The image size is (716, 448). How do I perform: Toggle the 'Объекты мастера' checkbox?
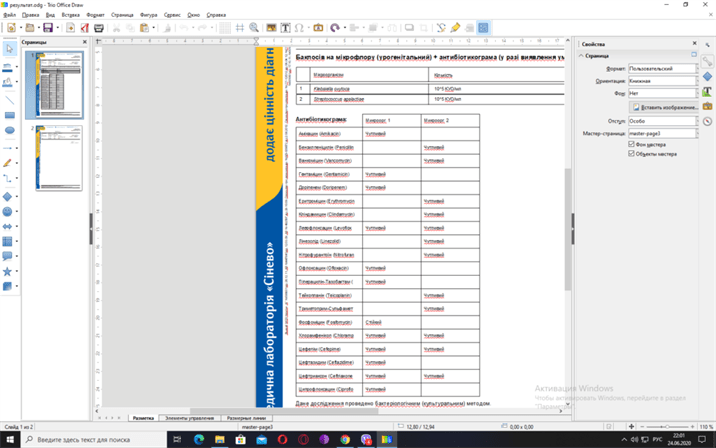point(632,154)
